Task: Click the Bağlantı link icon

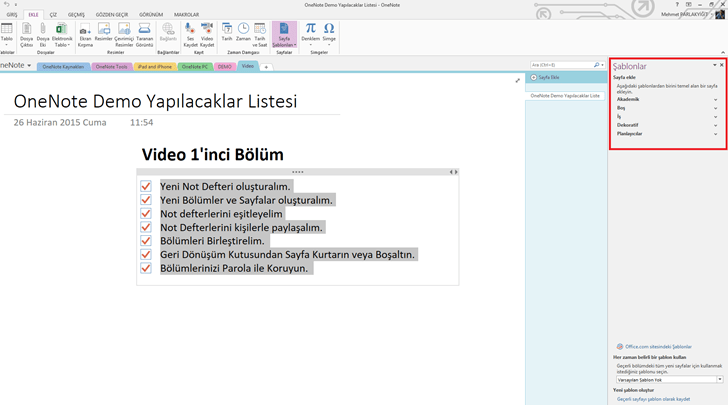Action: tap(168, 33)
